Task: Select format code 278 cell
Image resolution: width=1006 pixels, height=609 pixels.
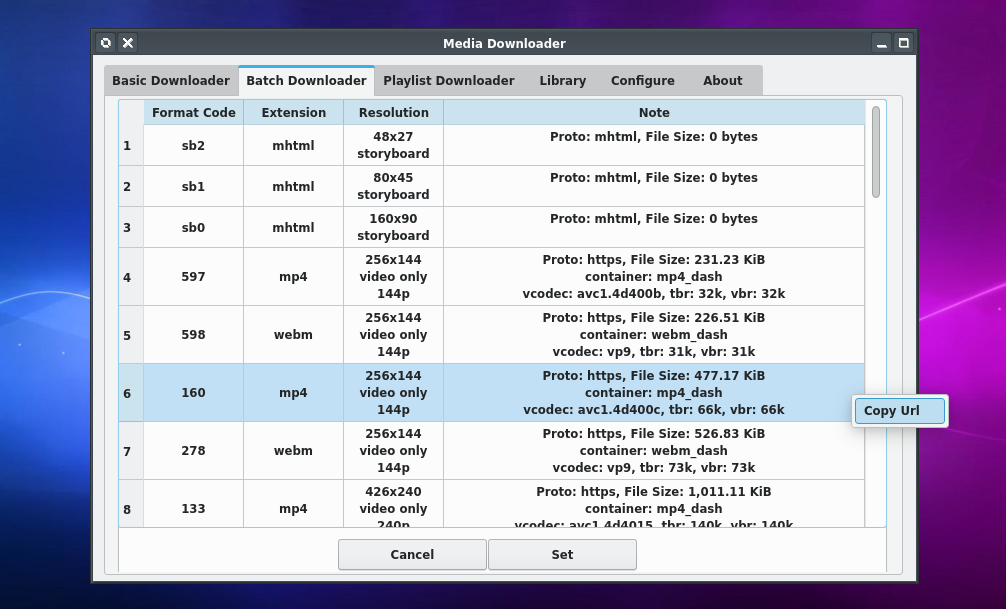Action: pos(193,450)
